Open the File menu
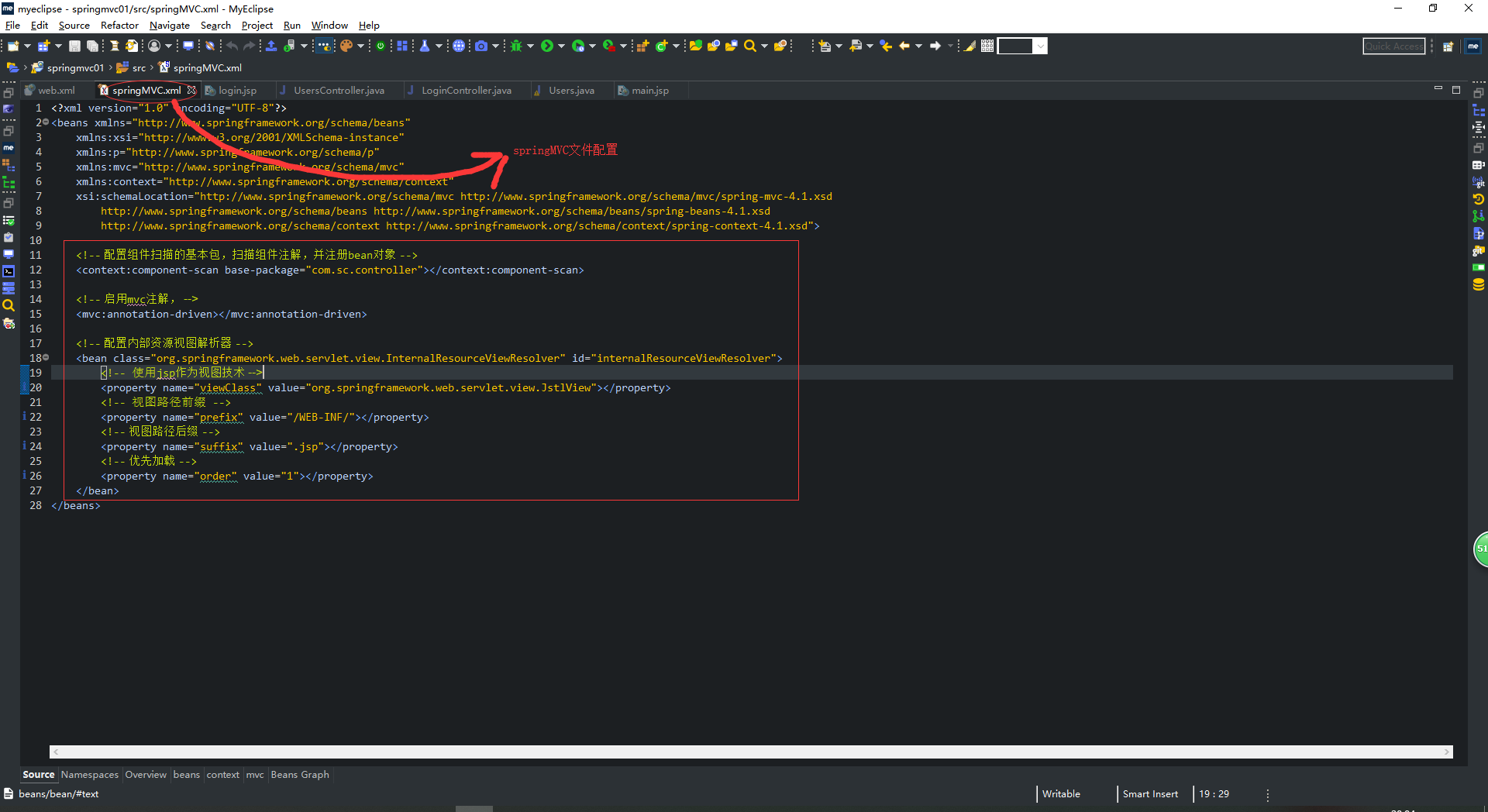The width and height of the screenshot is (1488, 812). click(12, 26)
